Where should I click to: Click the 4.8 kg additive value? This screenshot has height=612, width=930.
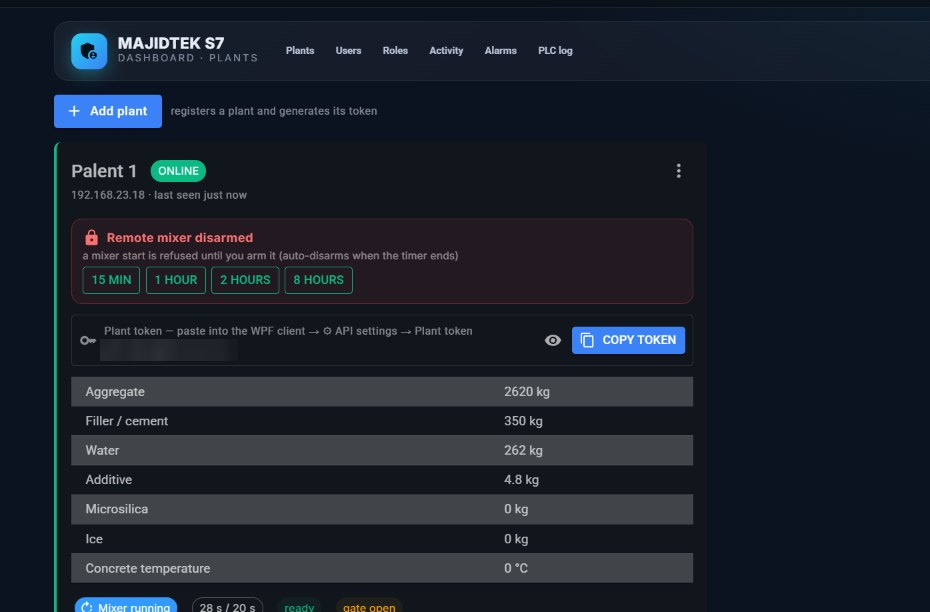[x=521, y=480]
